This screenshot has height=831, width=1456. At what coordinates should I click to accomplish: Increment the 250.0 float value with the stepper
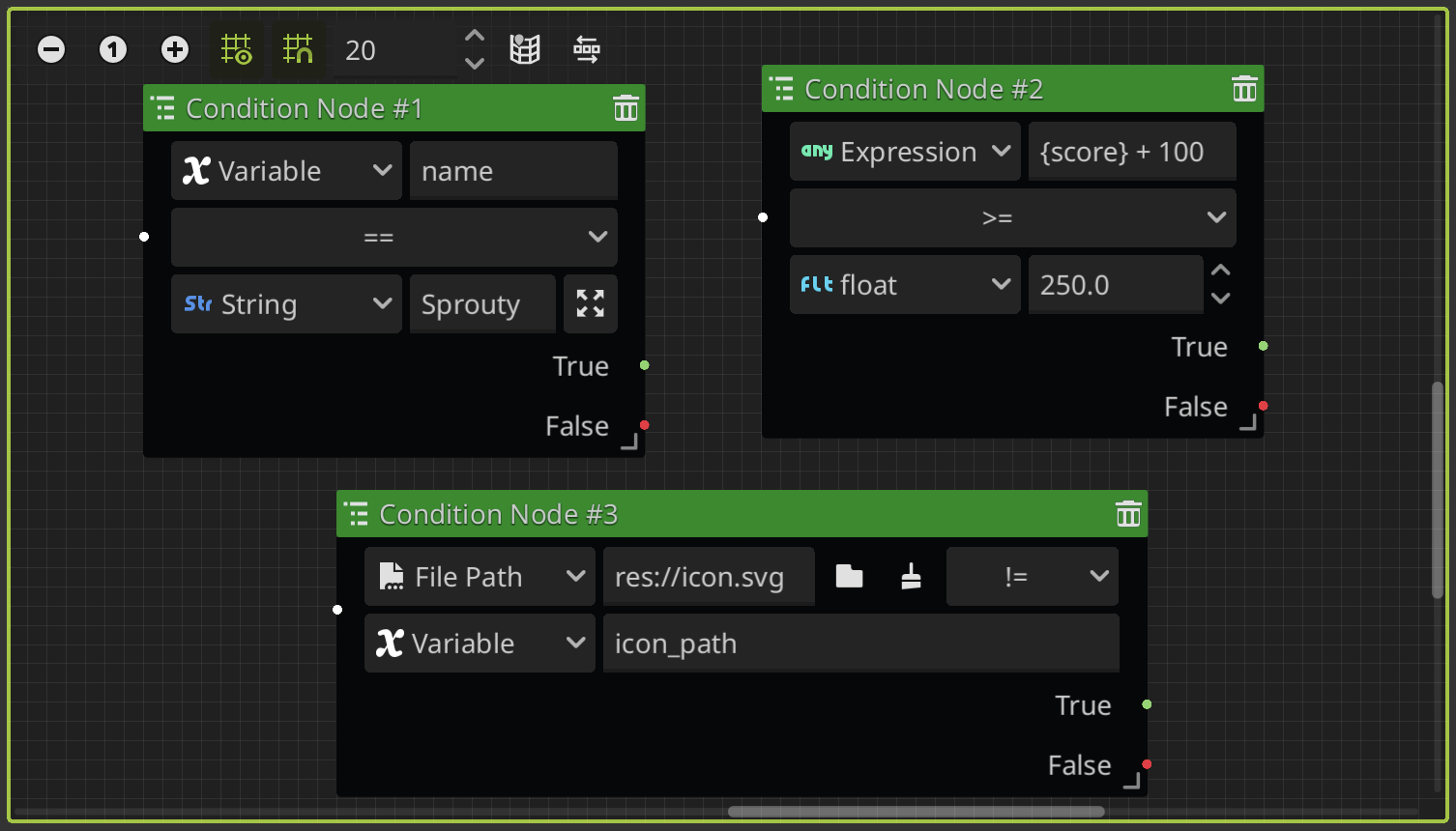1220,271
